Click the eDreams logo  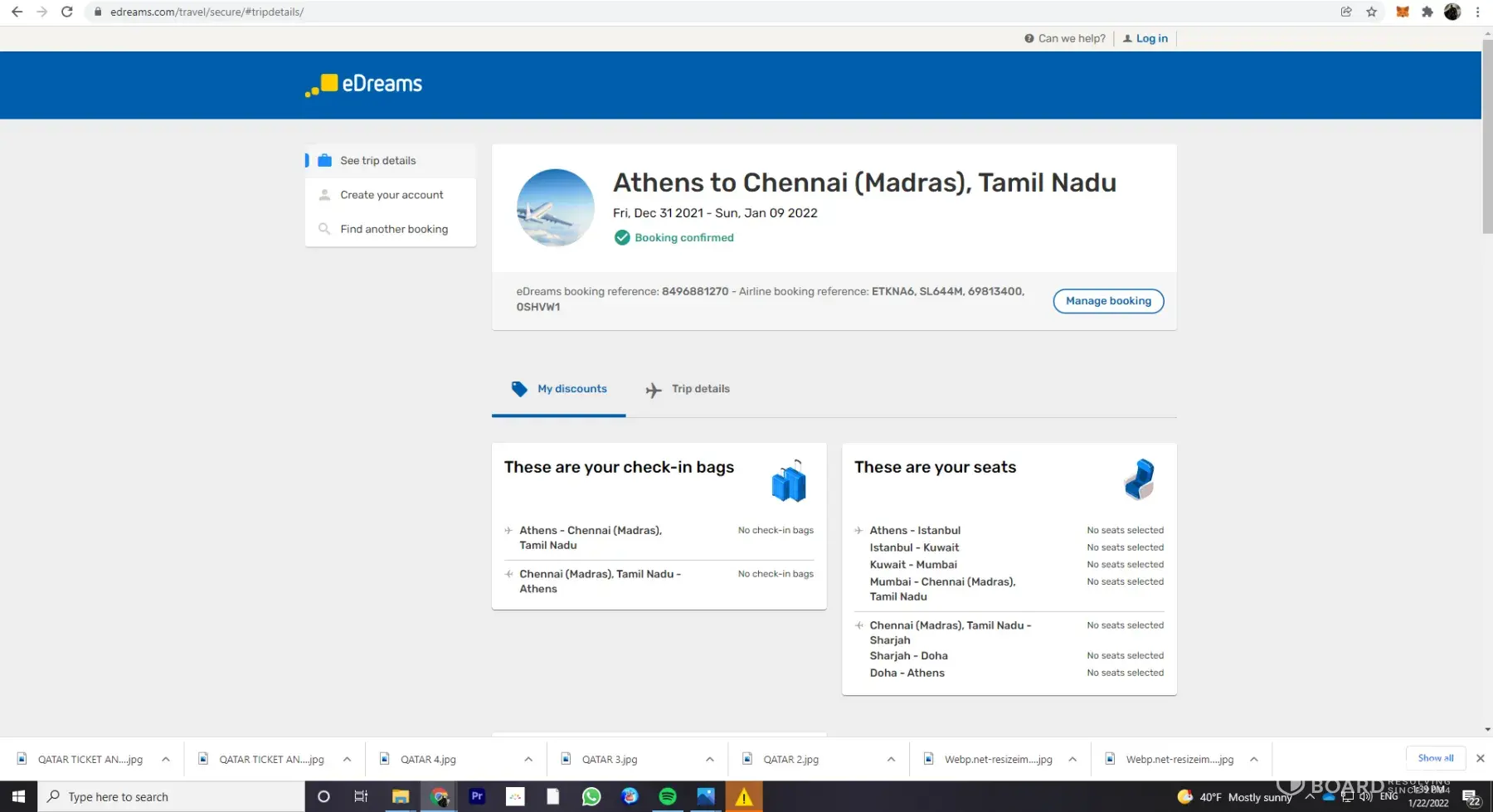pos(364,85)
